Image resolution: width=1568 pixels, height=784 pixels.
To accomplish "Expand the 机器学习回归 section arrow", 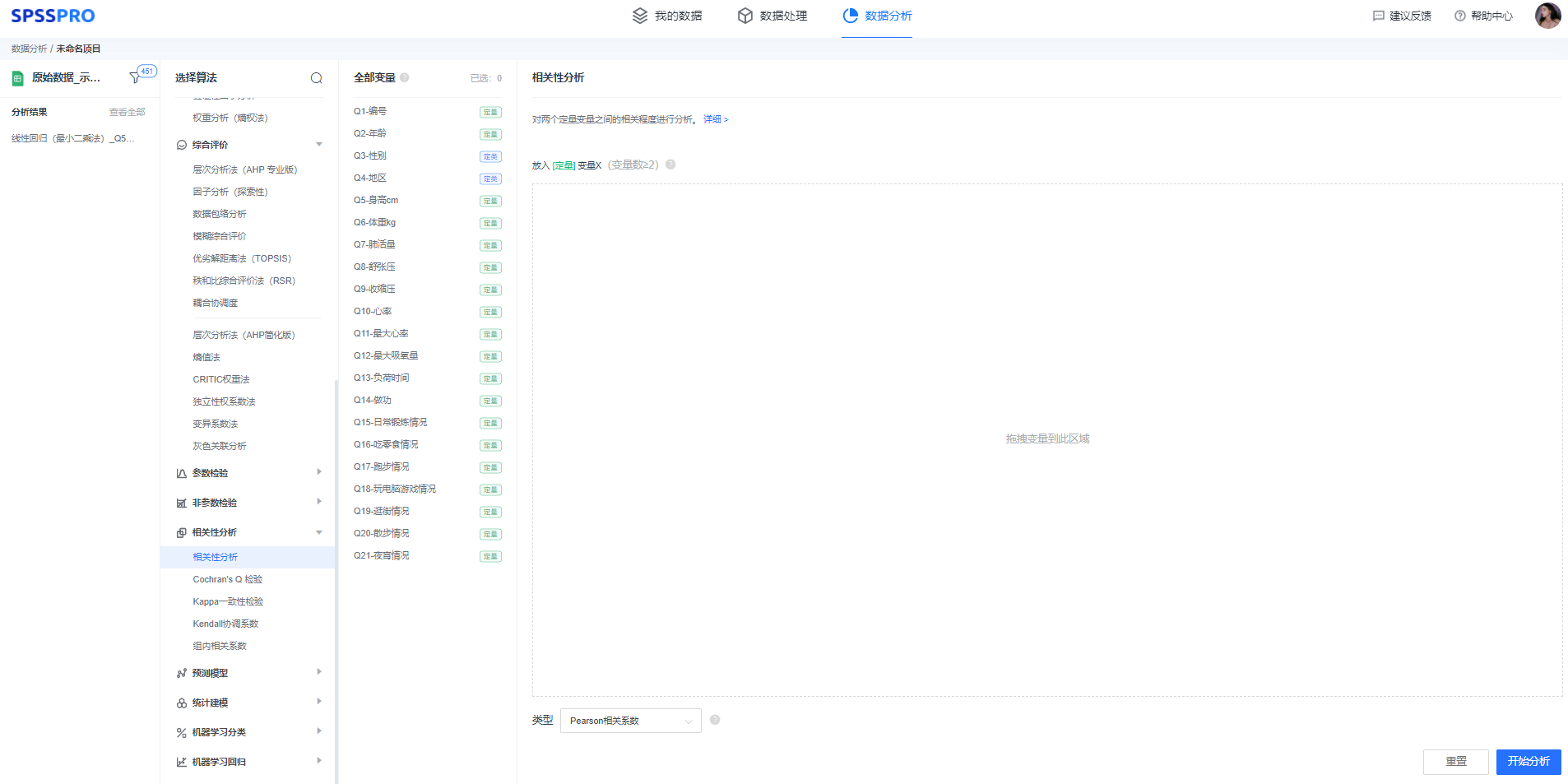I will coord(319,761).
